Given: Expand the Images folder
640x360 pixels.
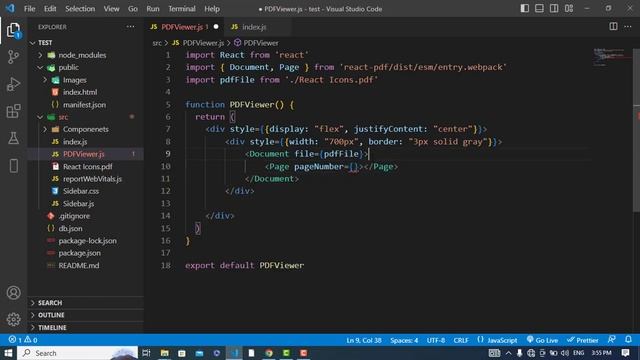Looking at the screenshot, I should (85, 80).
